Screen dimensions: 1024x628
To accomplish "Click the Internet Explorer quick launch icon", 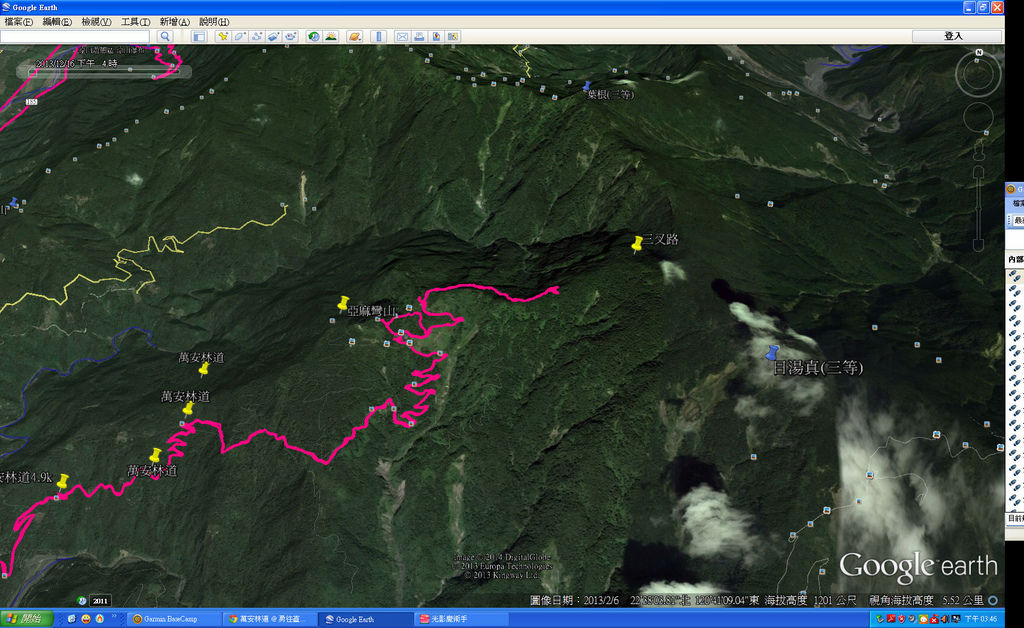I will 72,618.
